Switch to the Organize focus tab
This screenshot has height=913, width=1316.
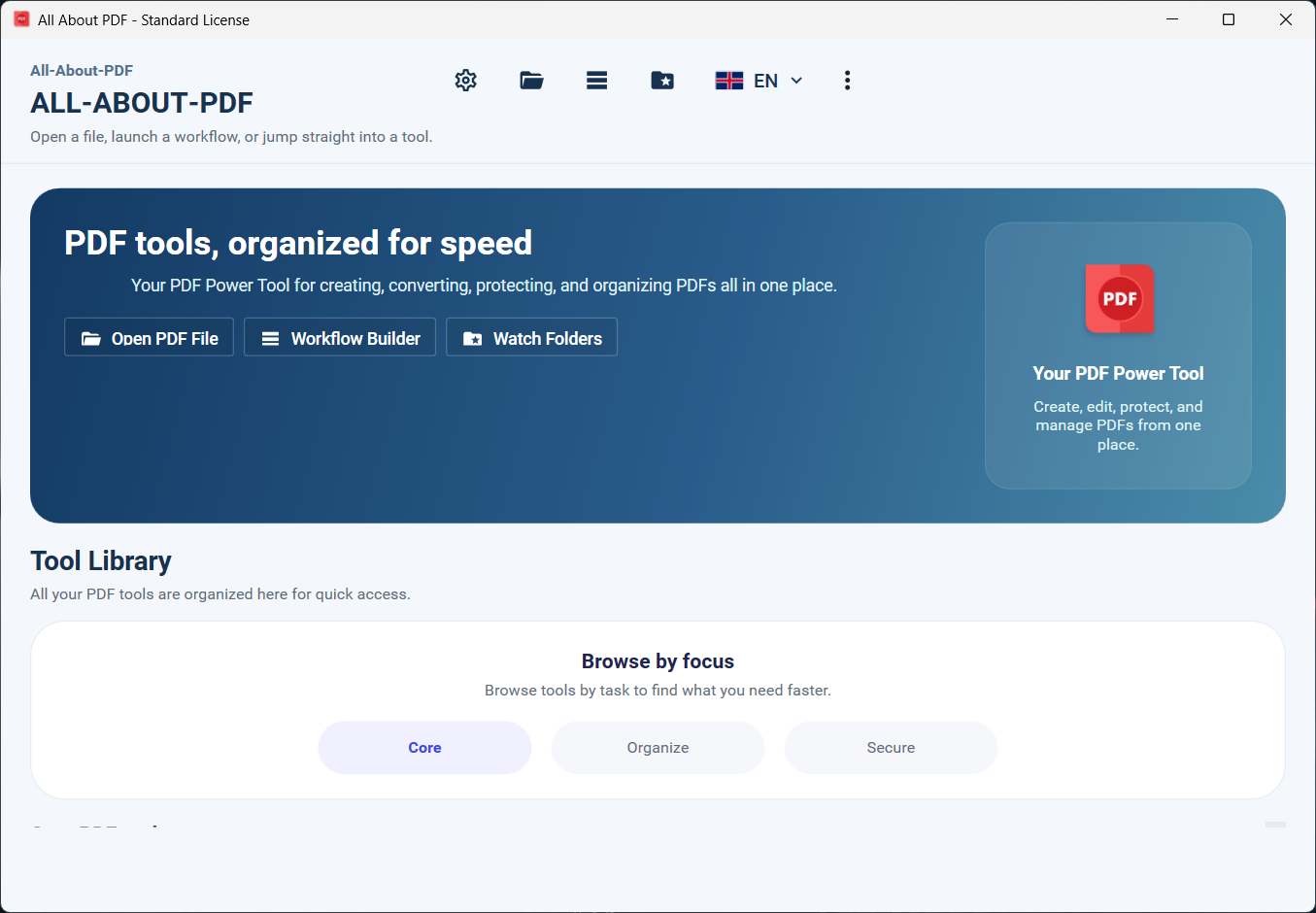coord(658,748)
